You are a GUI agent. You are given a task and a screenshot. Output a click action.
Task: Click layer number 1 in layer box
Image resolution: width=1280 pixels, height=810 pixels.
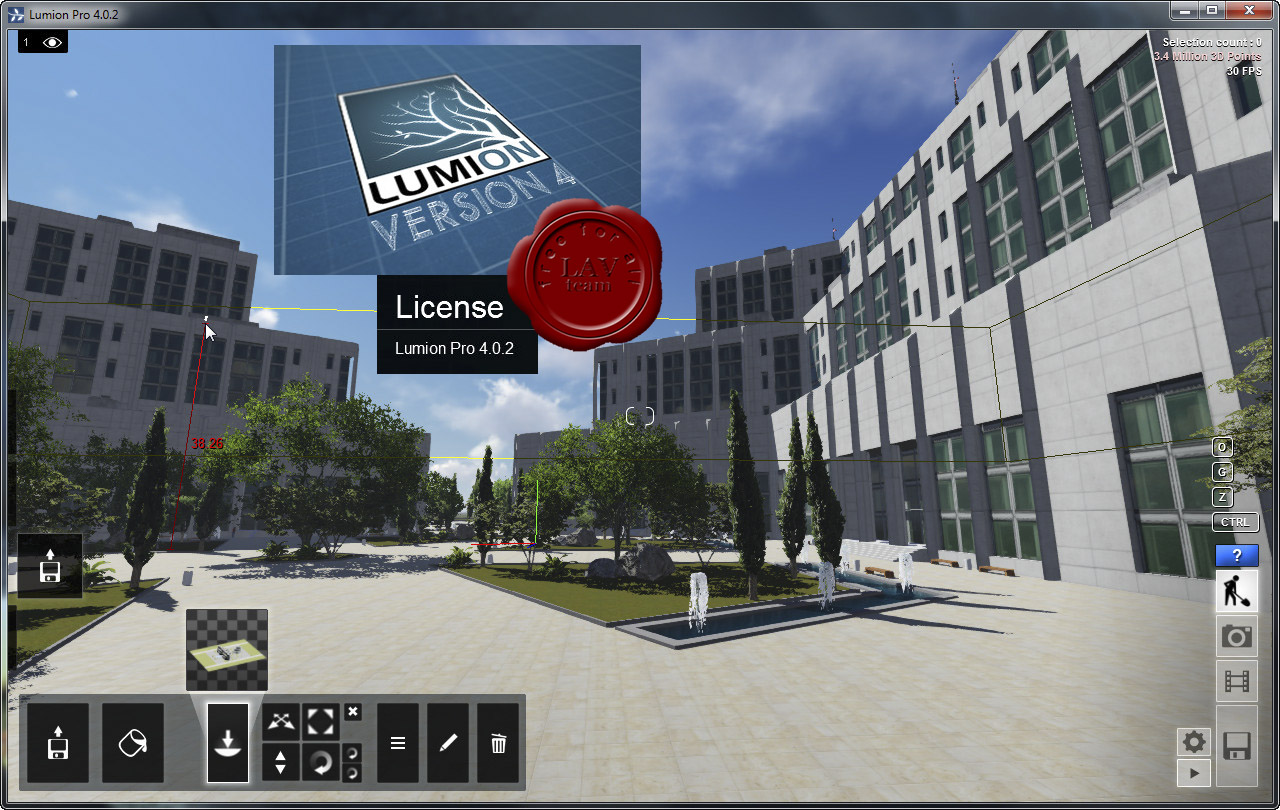(26, 42)
